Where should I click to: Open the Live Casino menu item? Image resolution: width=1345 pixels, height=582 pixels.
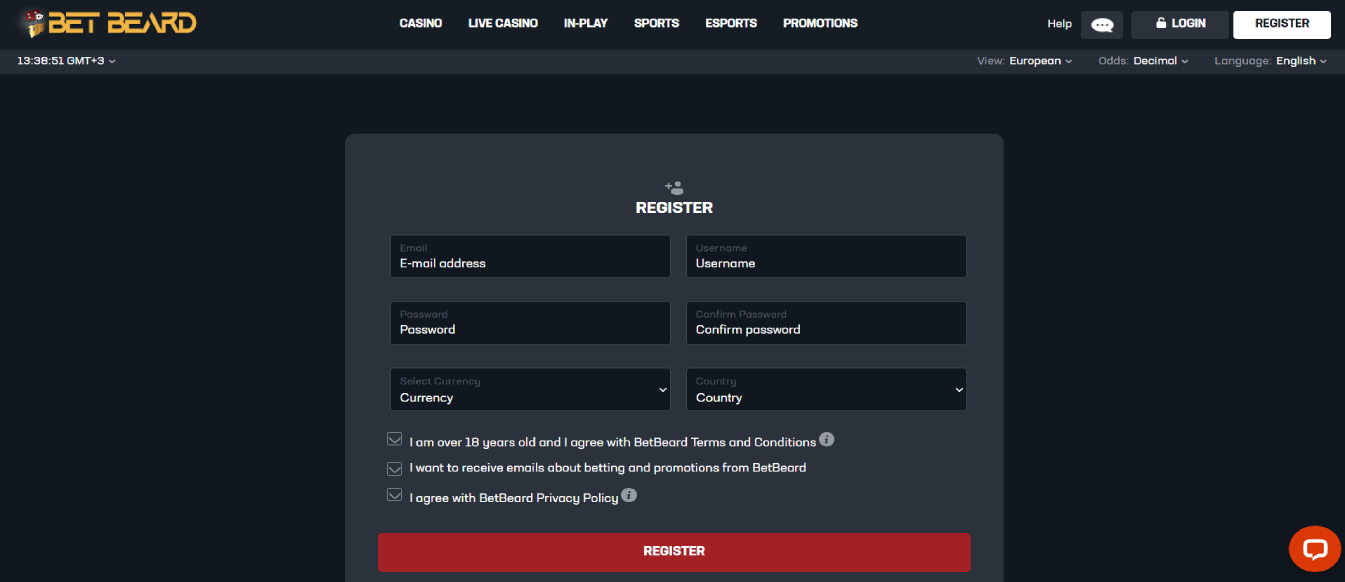[503, 23]
